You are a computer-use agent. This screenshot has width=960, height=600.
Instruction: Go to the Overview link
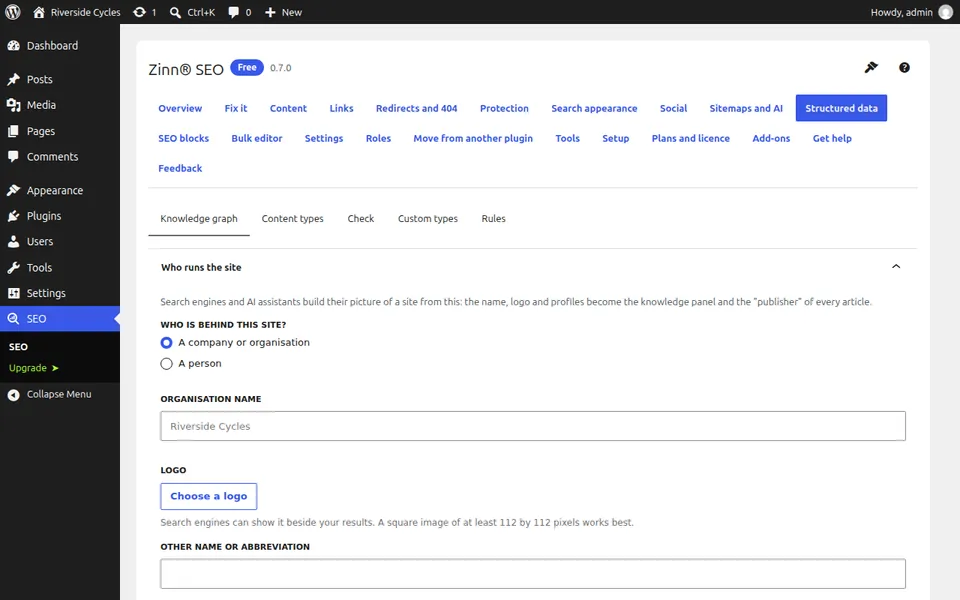click(x=180, y=108)
